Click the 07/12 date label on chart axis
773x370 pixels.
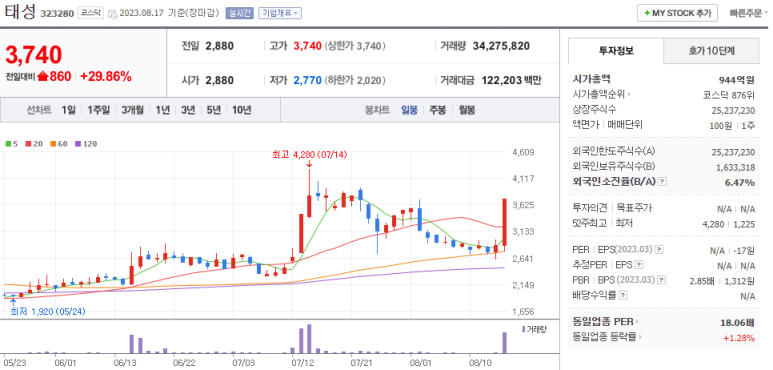[x=303, y=362]
